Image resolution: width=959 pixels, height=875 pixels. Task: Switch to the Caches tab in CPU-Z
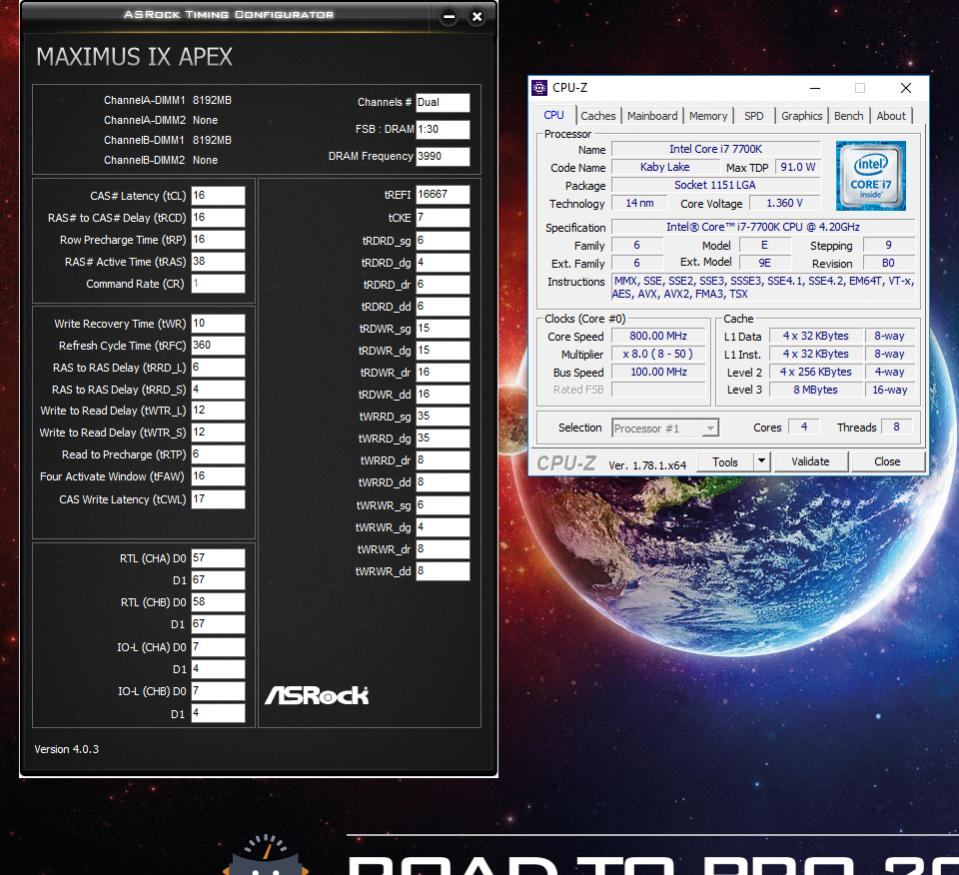[598, 116]
